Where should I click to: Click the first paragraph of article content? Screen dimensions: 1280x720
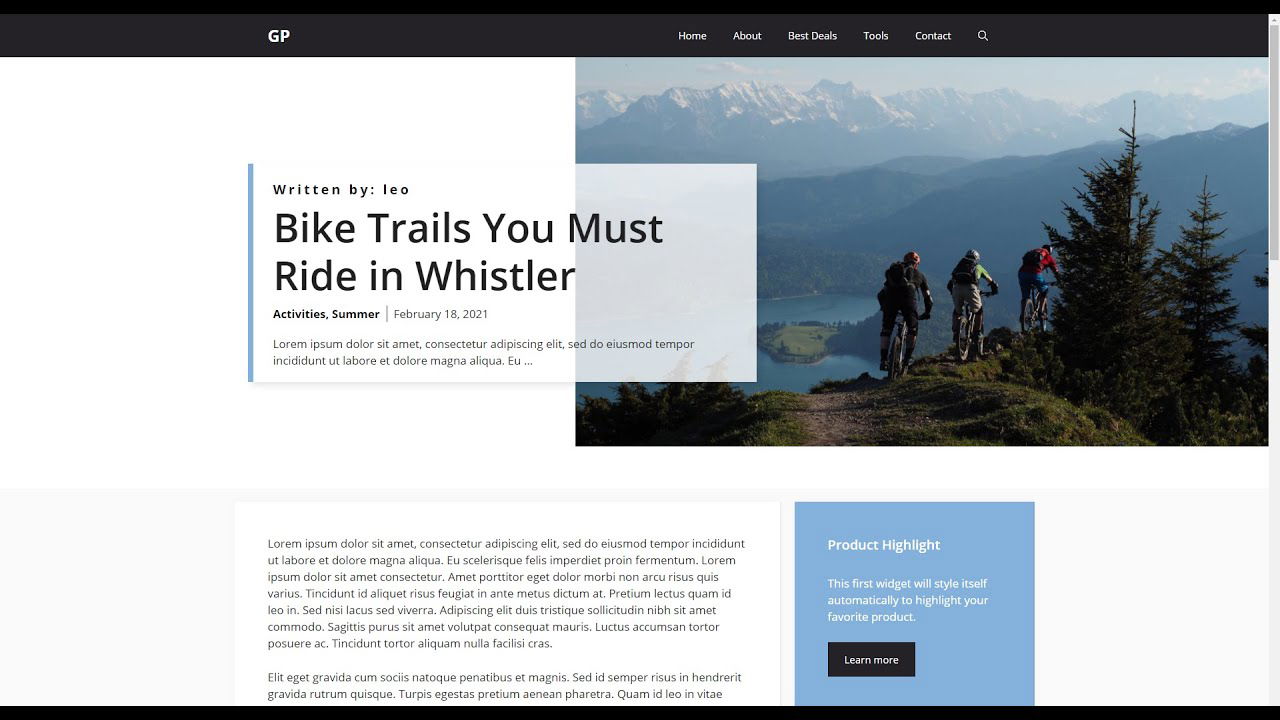click(507, 594)
